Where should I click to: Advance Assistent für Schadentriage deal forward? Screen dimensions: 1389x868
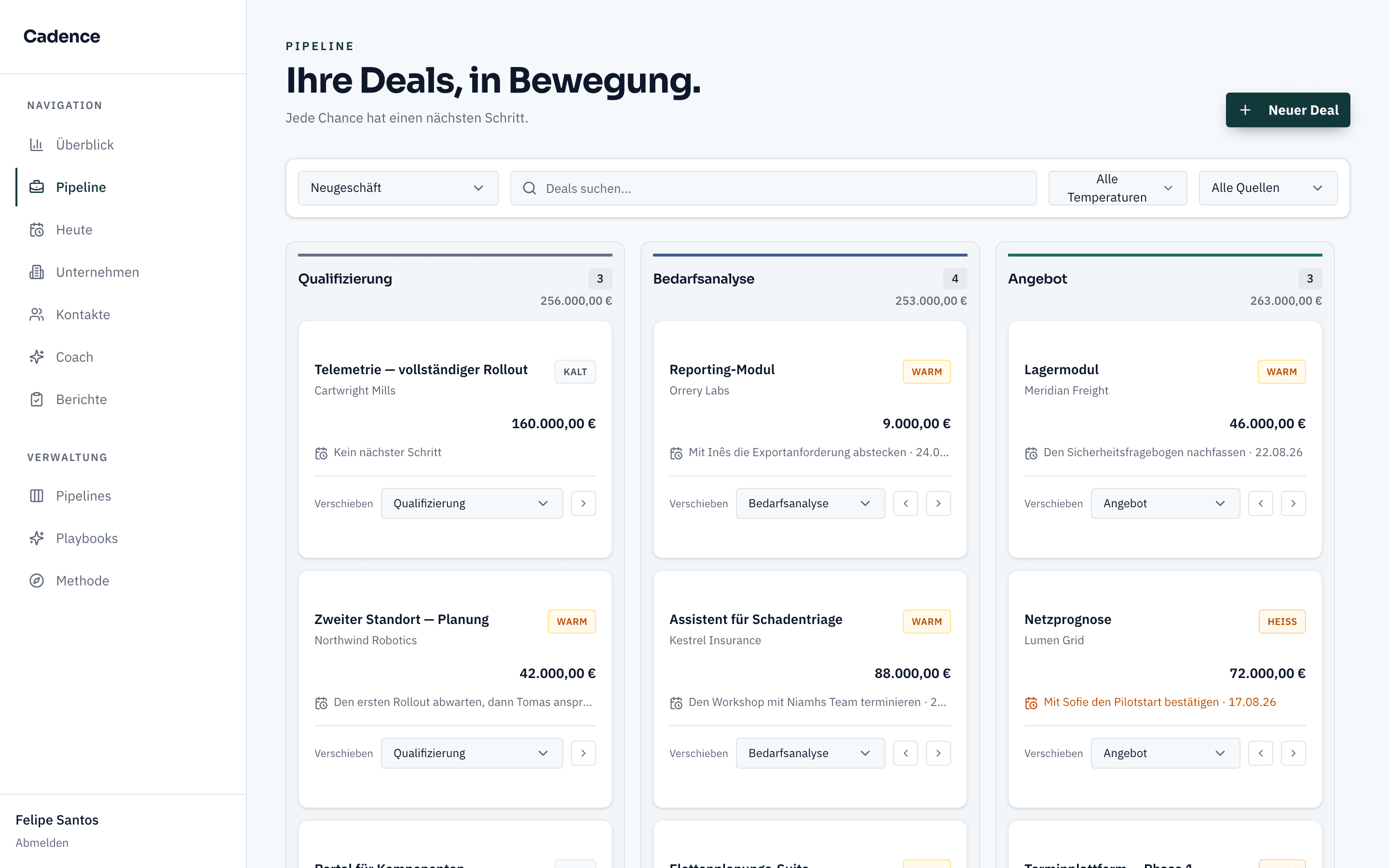(939, 753)
